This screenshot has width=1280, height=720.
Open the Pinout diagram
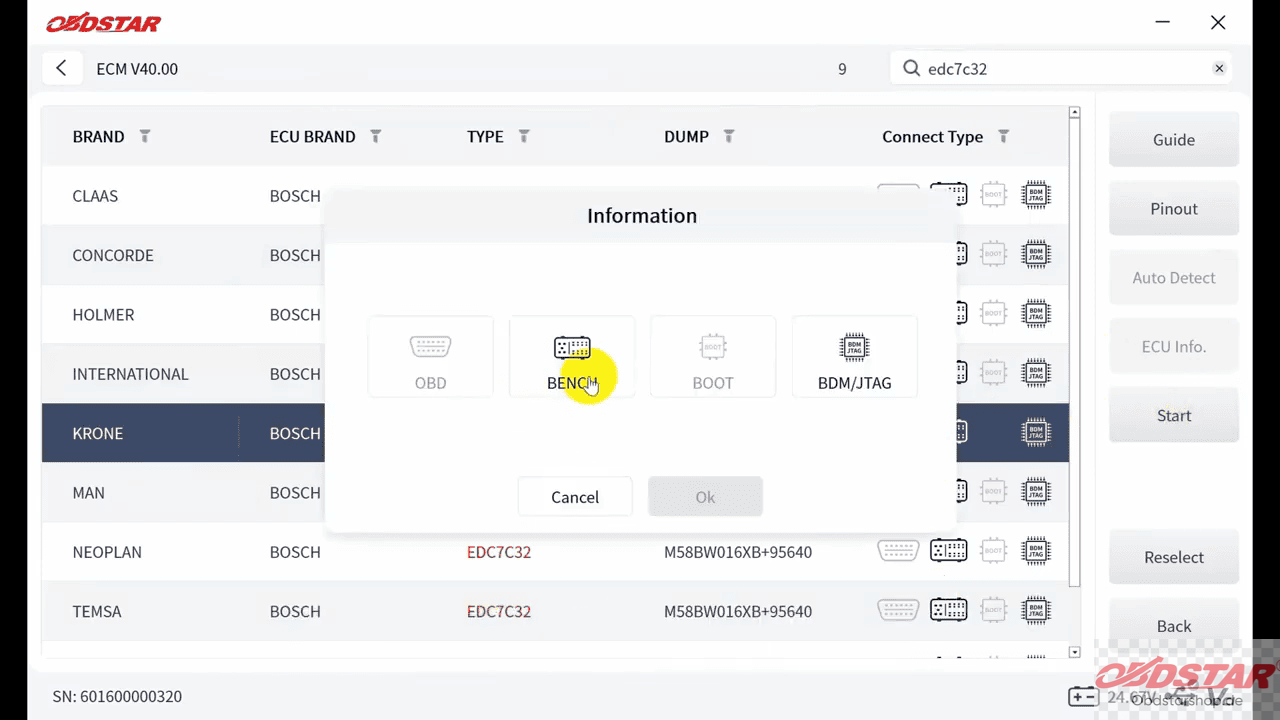[x=1174, y=209]
